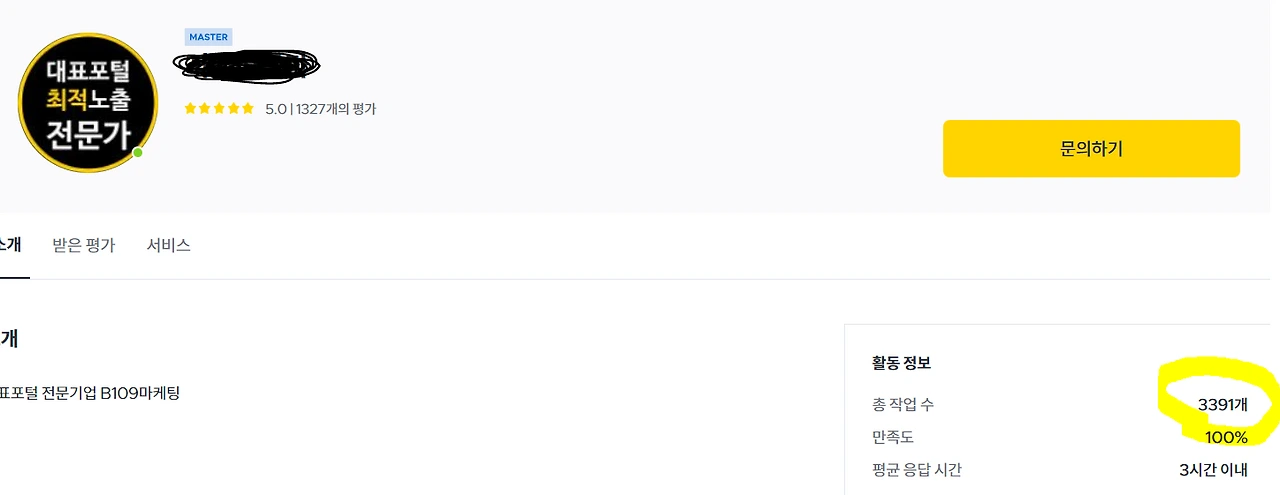1280x495 pixels.
Task: Click the second rating star
Action: point(205,109)
